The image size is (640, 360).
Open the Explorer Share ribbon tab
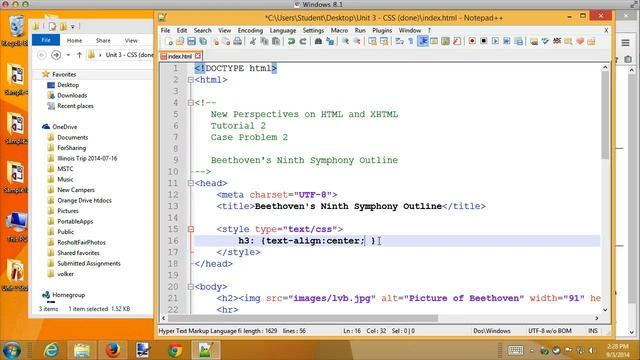click(x=103, y=40)
